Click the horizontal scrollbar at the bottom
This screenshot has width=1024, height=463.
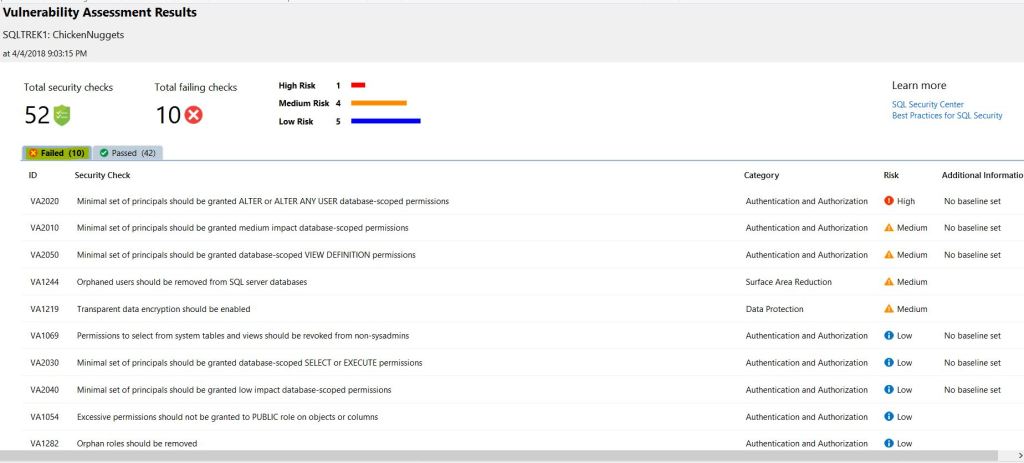point(500,456)
